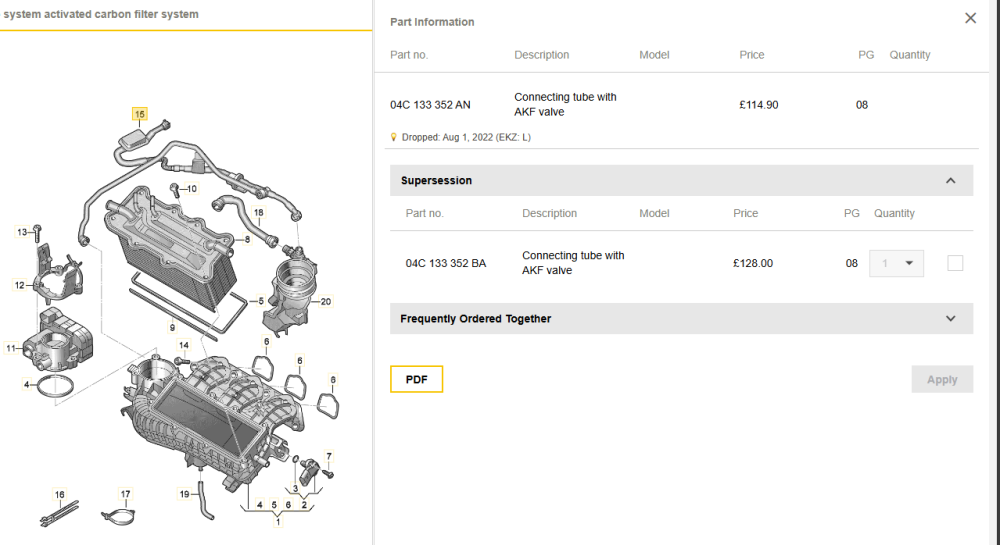Viewport: 1000px width, 545px height.
Task: Click the lightbulb icon beside Dropped note
Action: pos(393,137)
